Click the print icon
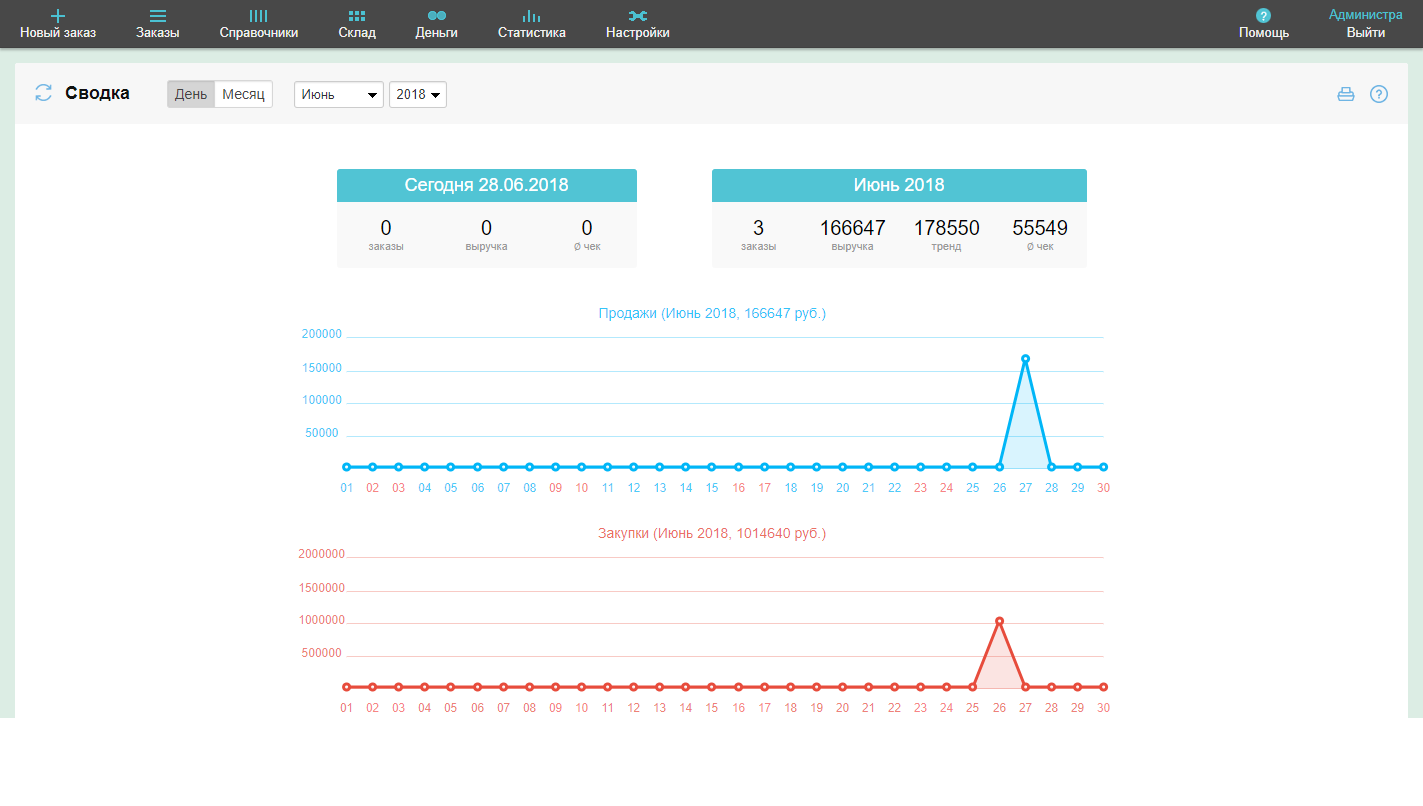This screenshot has height=806, width=1423. tap(1346, 94)
